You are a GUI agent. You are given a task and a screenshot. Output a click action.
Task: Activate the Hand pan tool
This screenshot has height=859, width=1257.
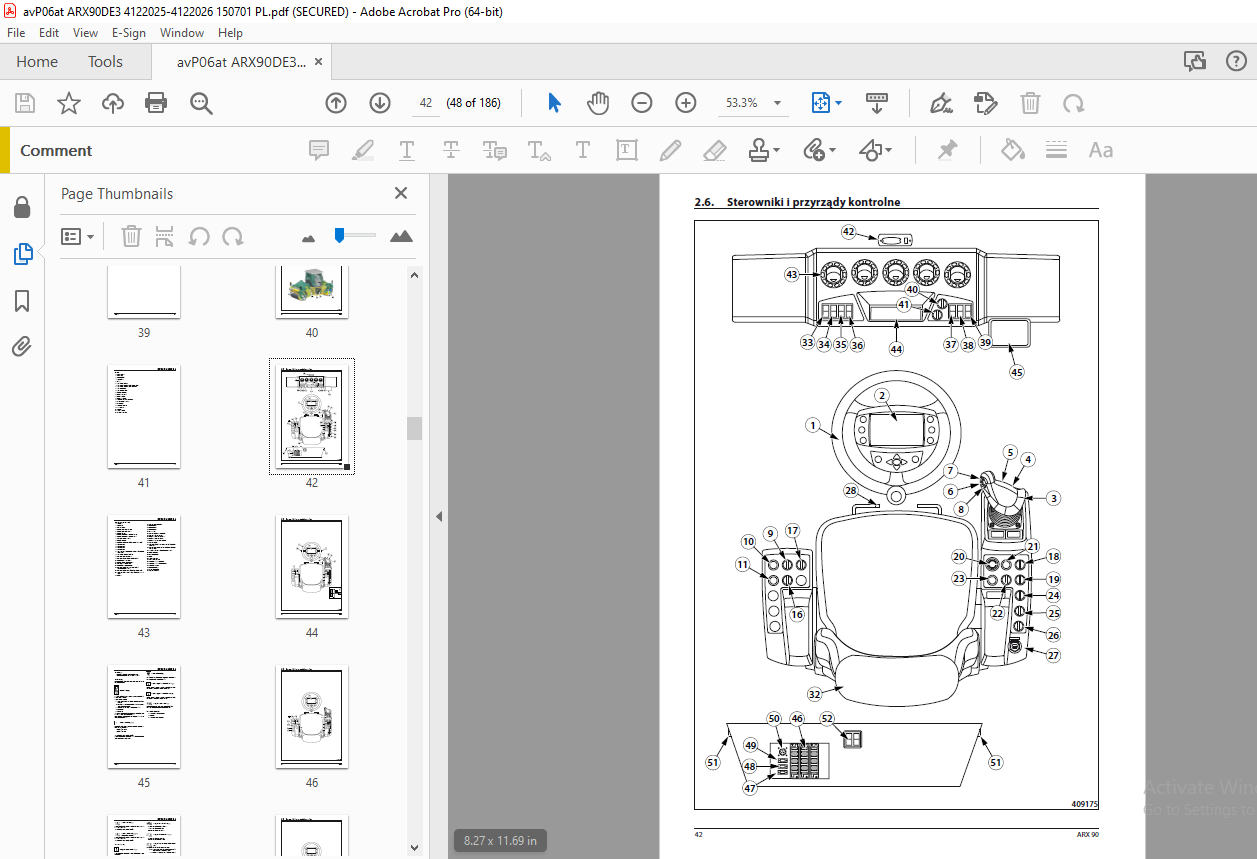click(x=598, y=103)
